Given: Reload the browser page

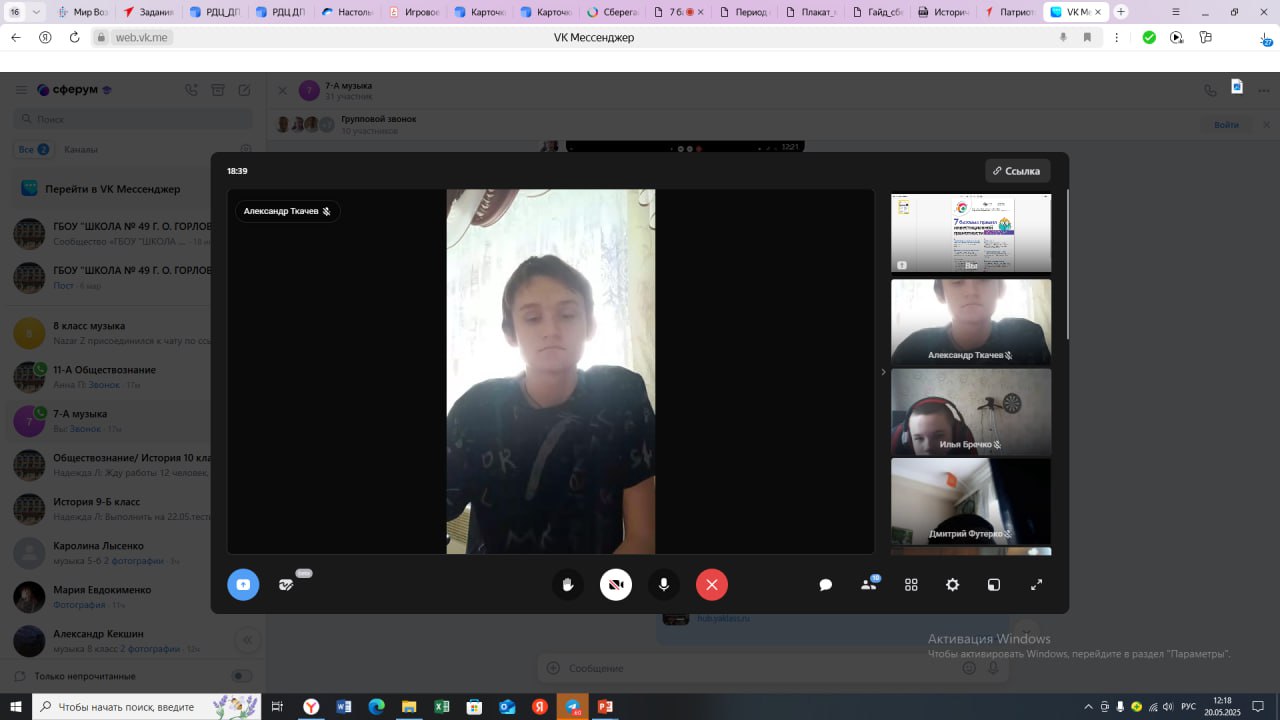Looking at the screenshot, I should point(74,37).
